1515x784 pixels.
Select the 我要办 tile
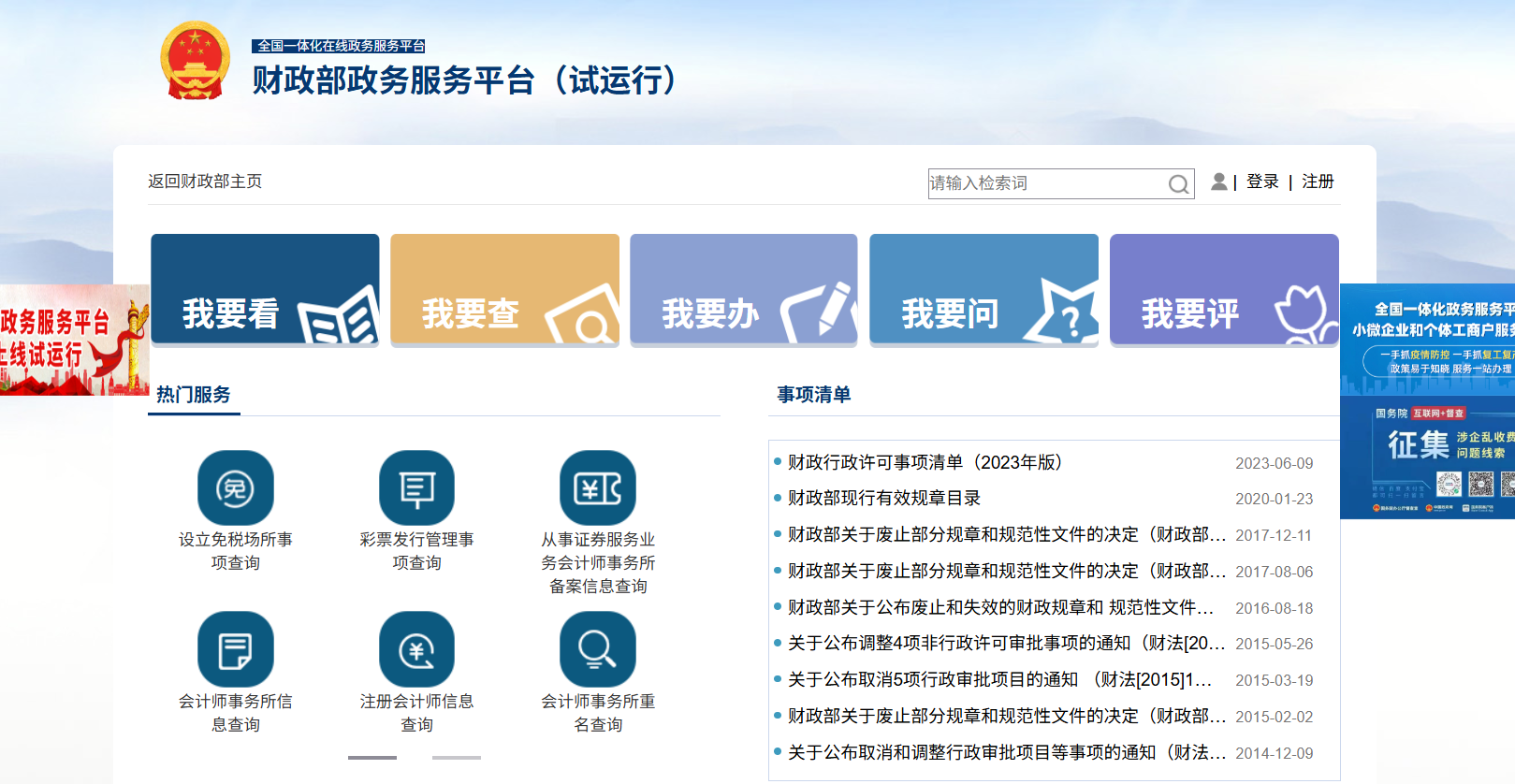744,289
